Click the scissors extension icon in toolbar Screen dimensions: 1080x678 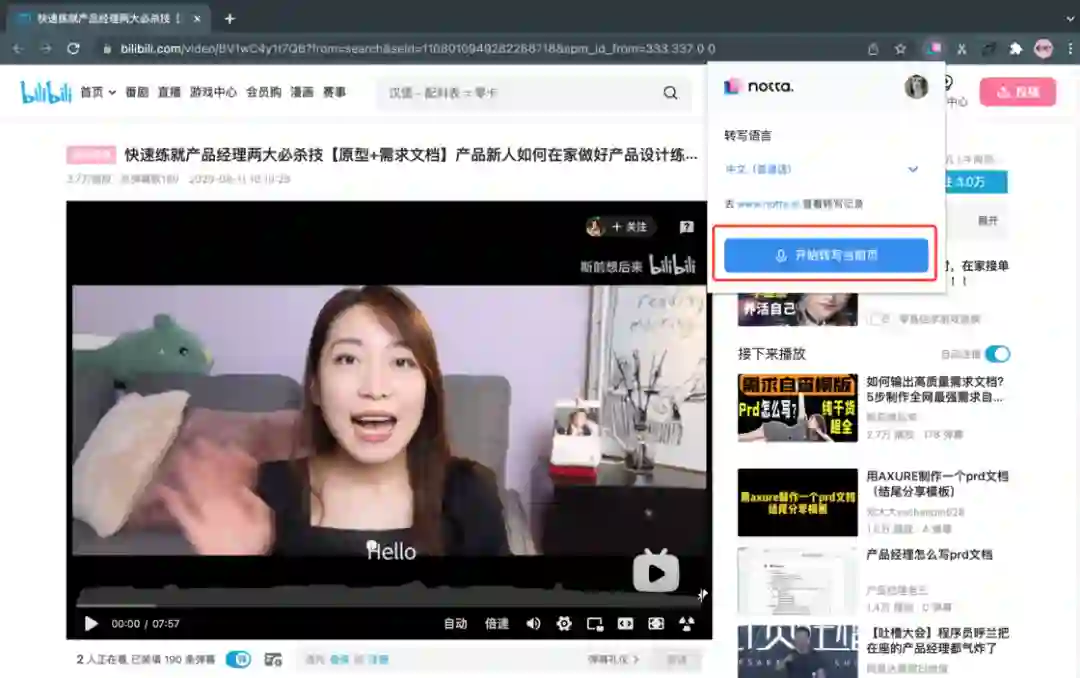[962, 48]
